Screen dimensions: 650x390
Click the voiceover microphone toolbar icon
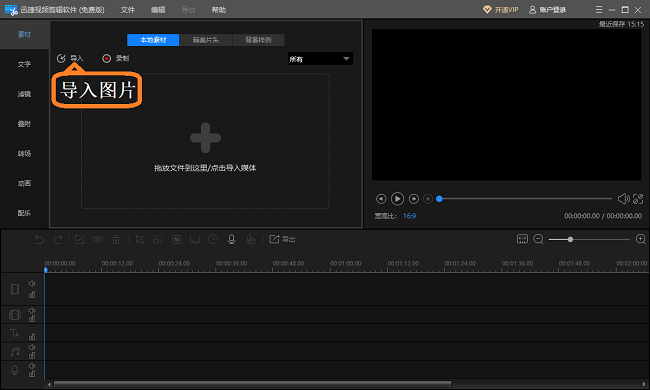point(232,239)
